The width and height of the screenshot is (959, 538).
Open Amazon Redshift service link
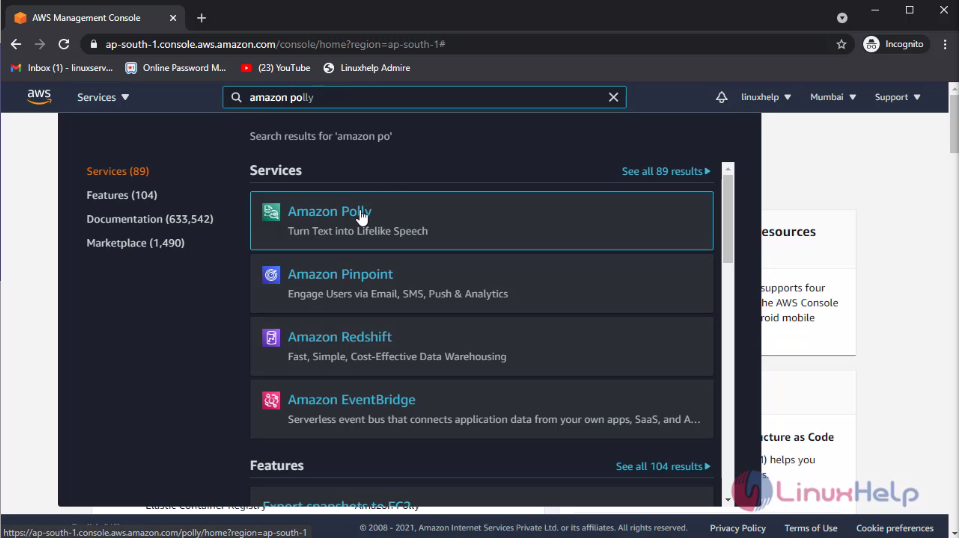point(339,337)
